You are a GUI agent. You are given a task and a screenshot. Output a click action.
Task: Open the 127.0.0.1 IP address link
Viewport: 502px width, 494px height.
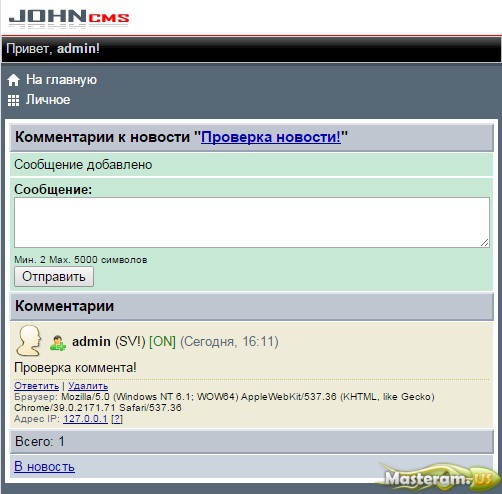click(85, 419)
